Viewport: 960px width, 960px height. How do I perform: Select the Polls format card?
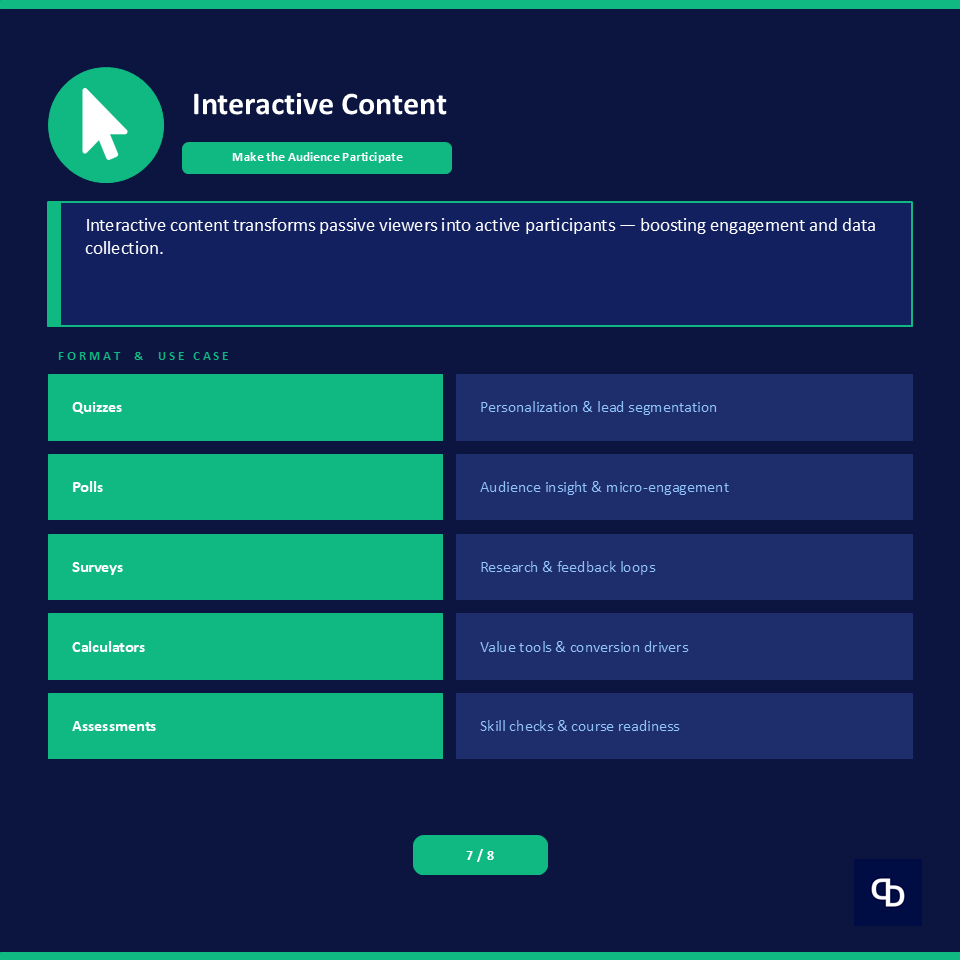(245, 487)
